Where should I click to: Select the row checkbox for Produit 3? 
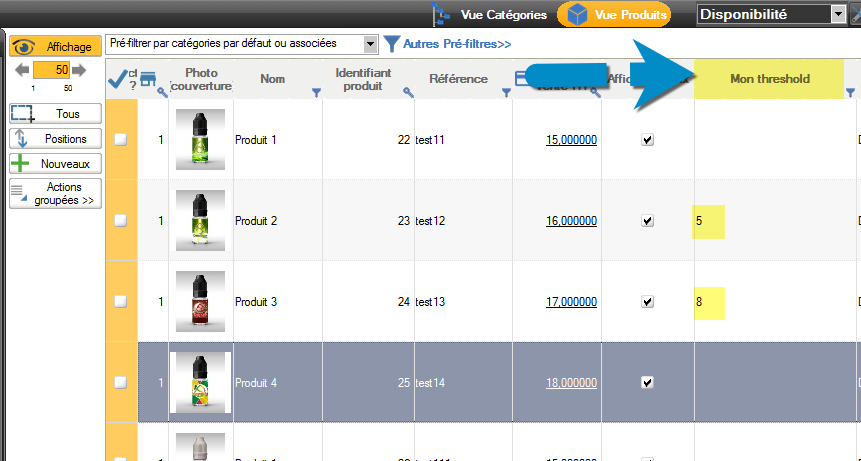coord(121,301)
